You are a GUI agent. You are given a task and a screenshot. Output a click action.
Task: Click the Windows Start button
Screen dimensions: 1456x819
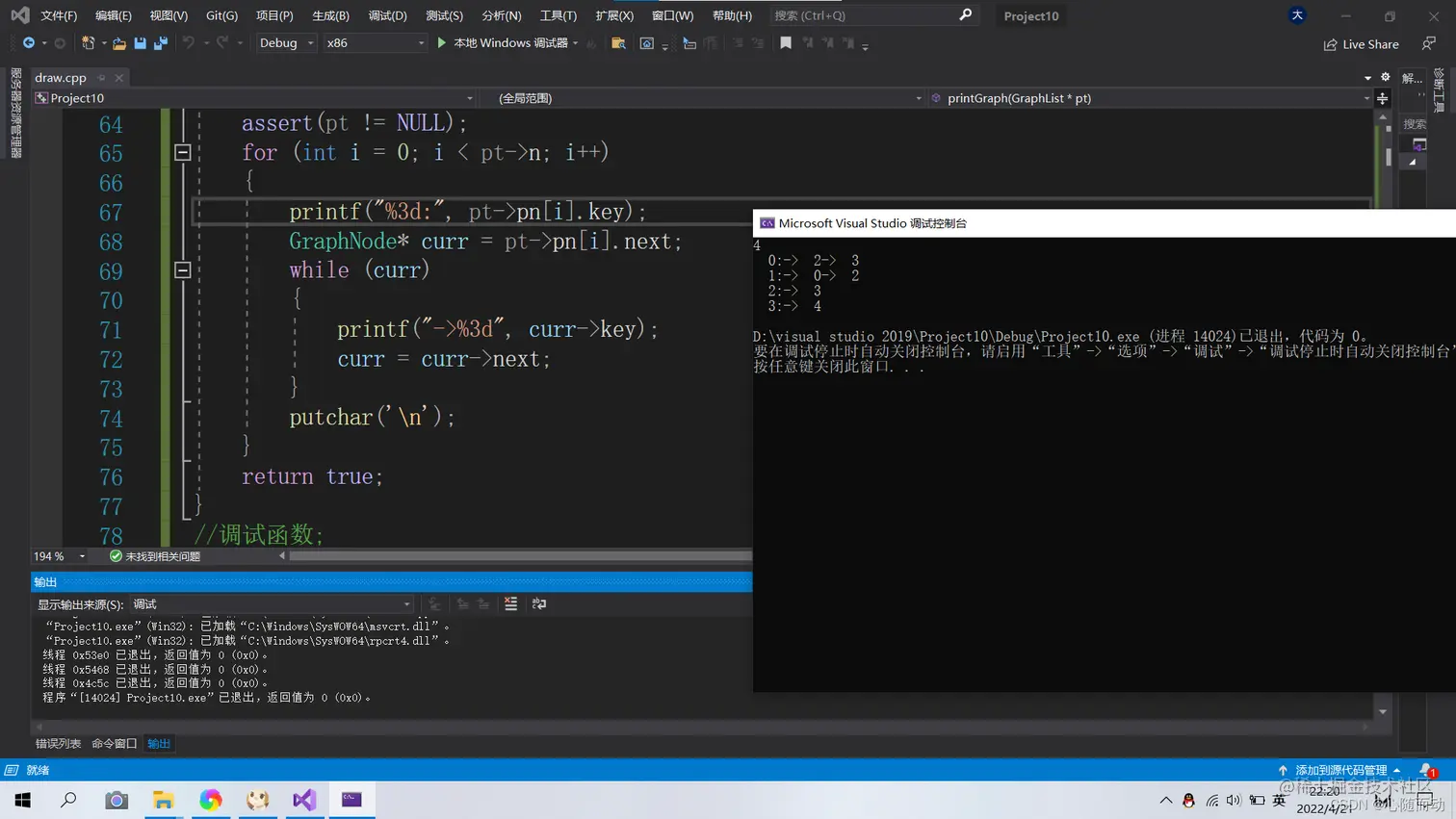click(x=23, y=800)
